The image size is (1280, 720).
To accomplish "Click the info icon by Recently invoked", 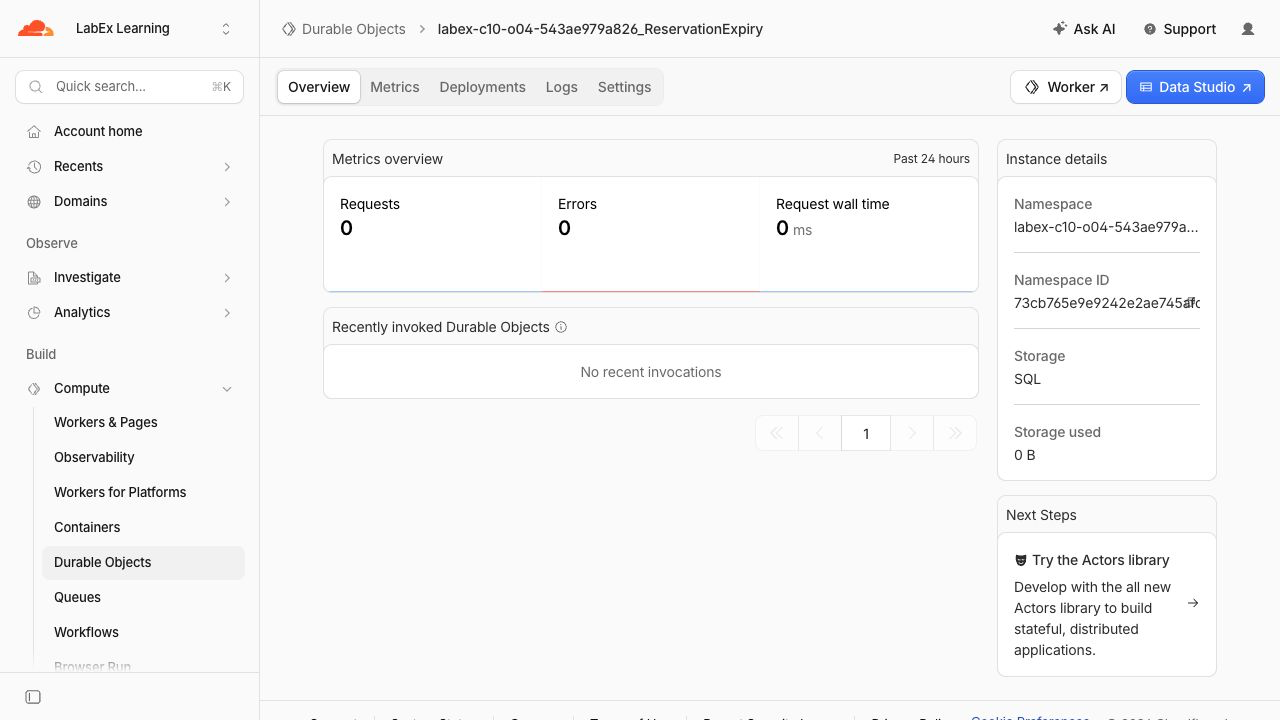I will click(x=561, y=327).
